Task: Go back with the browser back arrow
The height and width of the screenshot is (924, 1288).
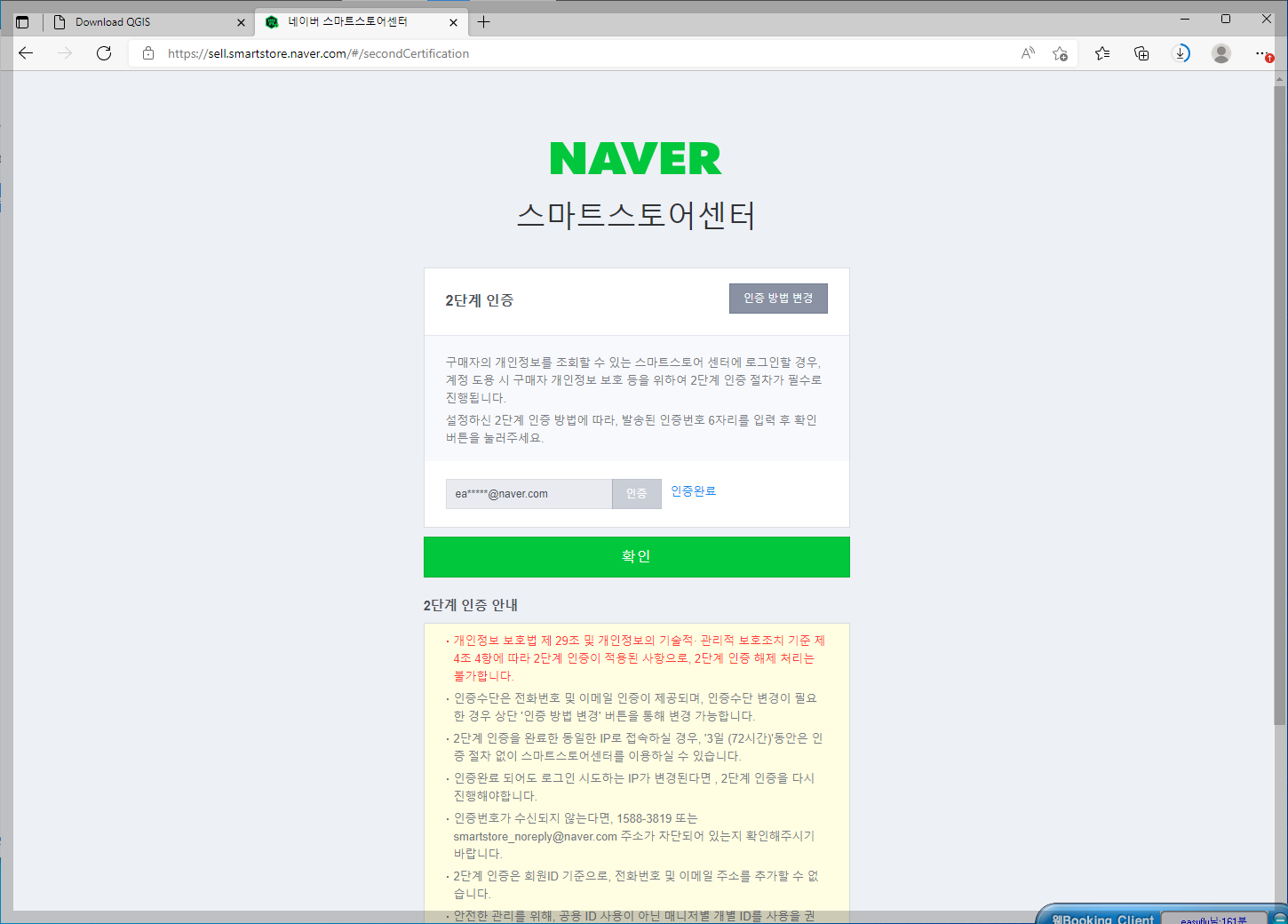Action: point(26,53)
